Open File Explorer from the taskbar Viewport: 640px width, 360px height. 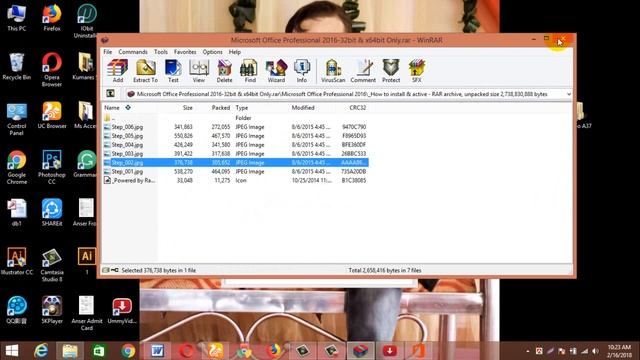click(x=70, y=351)
